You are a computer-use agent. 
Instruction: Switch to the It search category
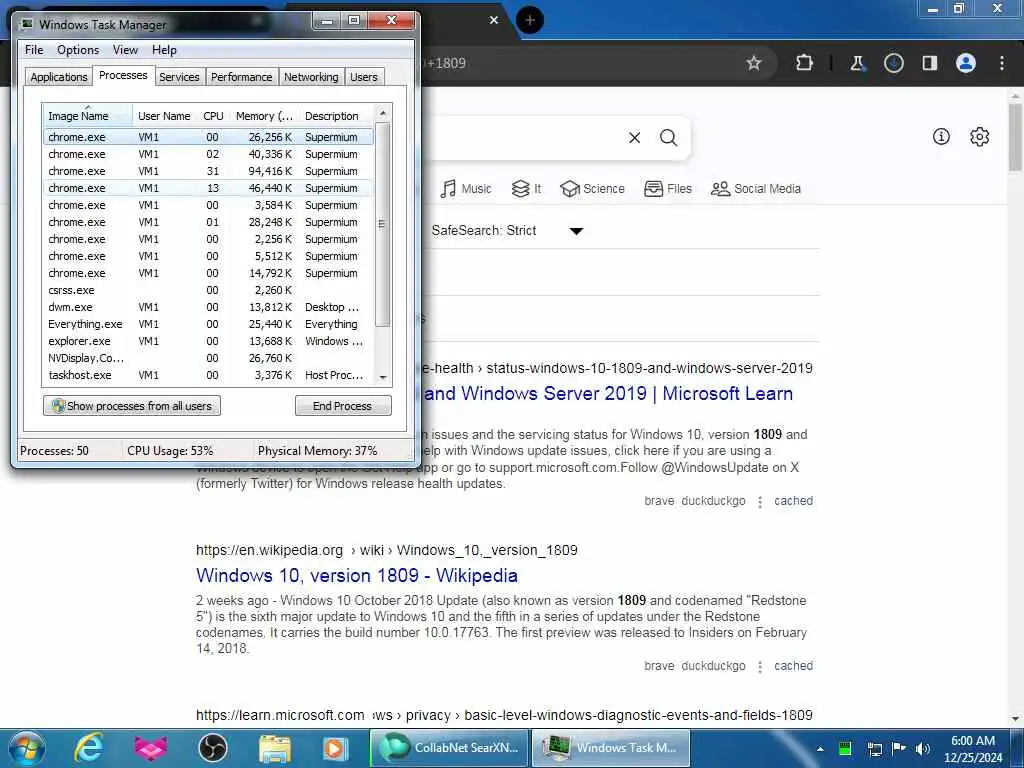(x=526, y=189)
